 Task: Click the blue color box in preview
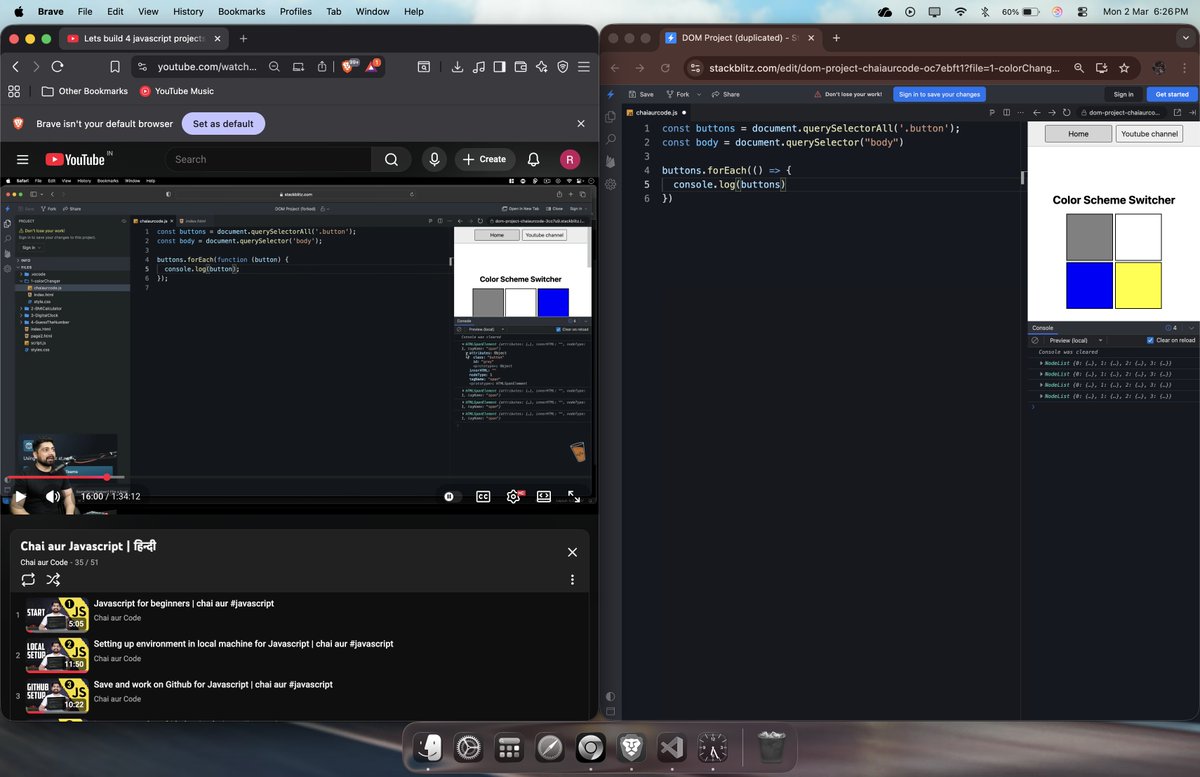1089,286
